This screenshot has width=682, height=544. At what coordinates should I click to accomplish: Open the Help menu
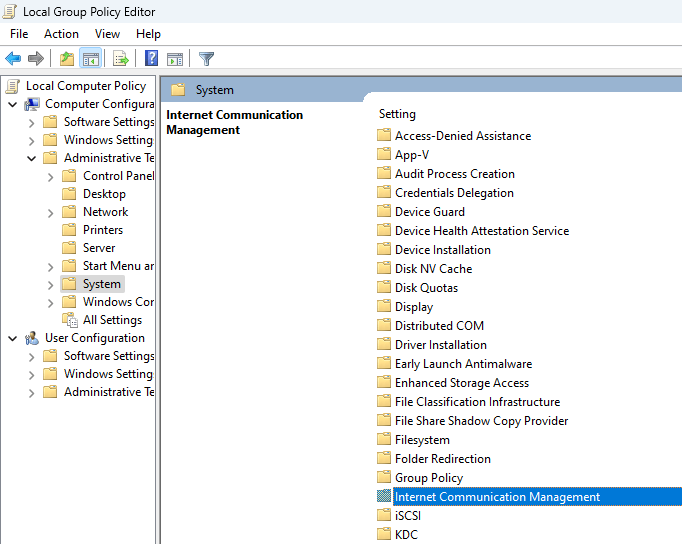pyautogui.click(x=148, y=34)
